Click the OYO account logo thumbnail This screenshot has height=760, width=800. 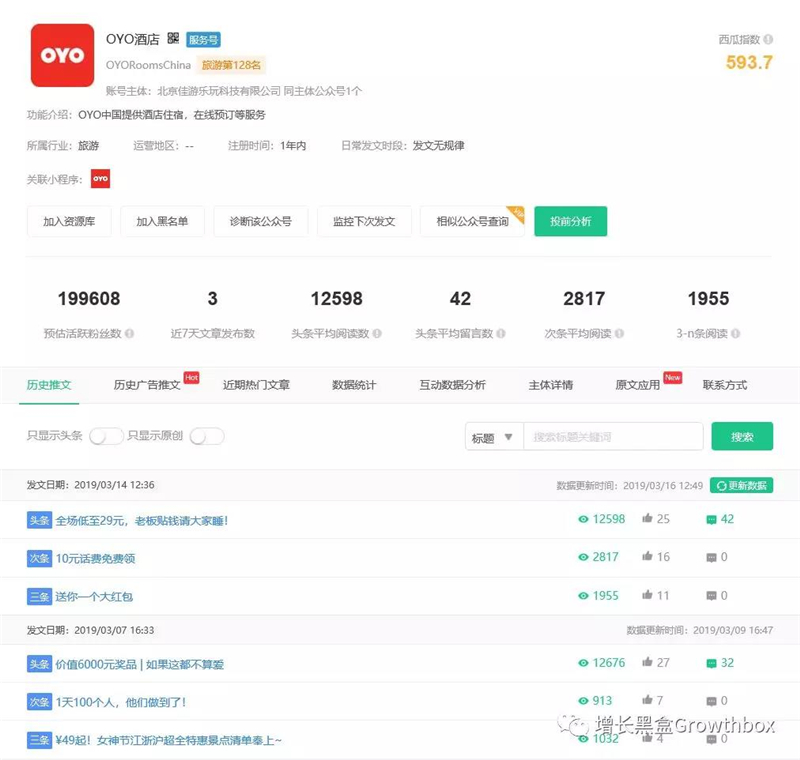tap(62, 55)
